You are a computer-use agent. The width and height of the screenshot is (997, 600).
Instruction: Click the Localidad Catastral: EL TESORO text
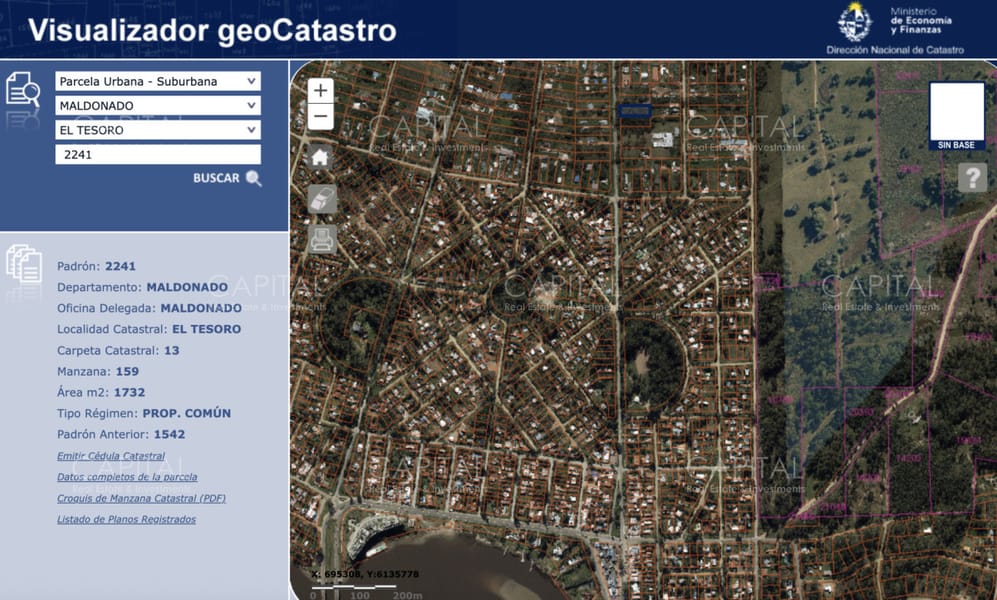point(149,329)
